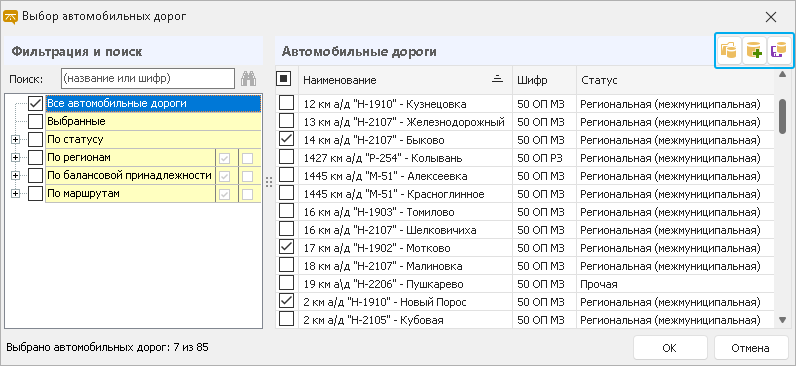Toggle grayed checked box in По балансовой принадлежности row
The width and height of the screenshot is (796, 366).
(x=224, y=177)
